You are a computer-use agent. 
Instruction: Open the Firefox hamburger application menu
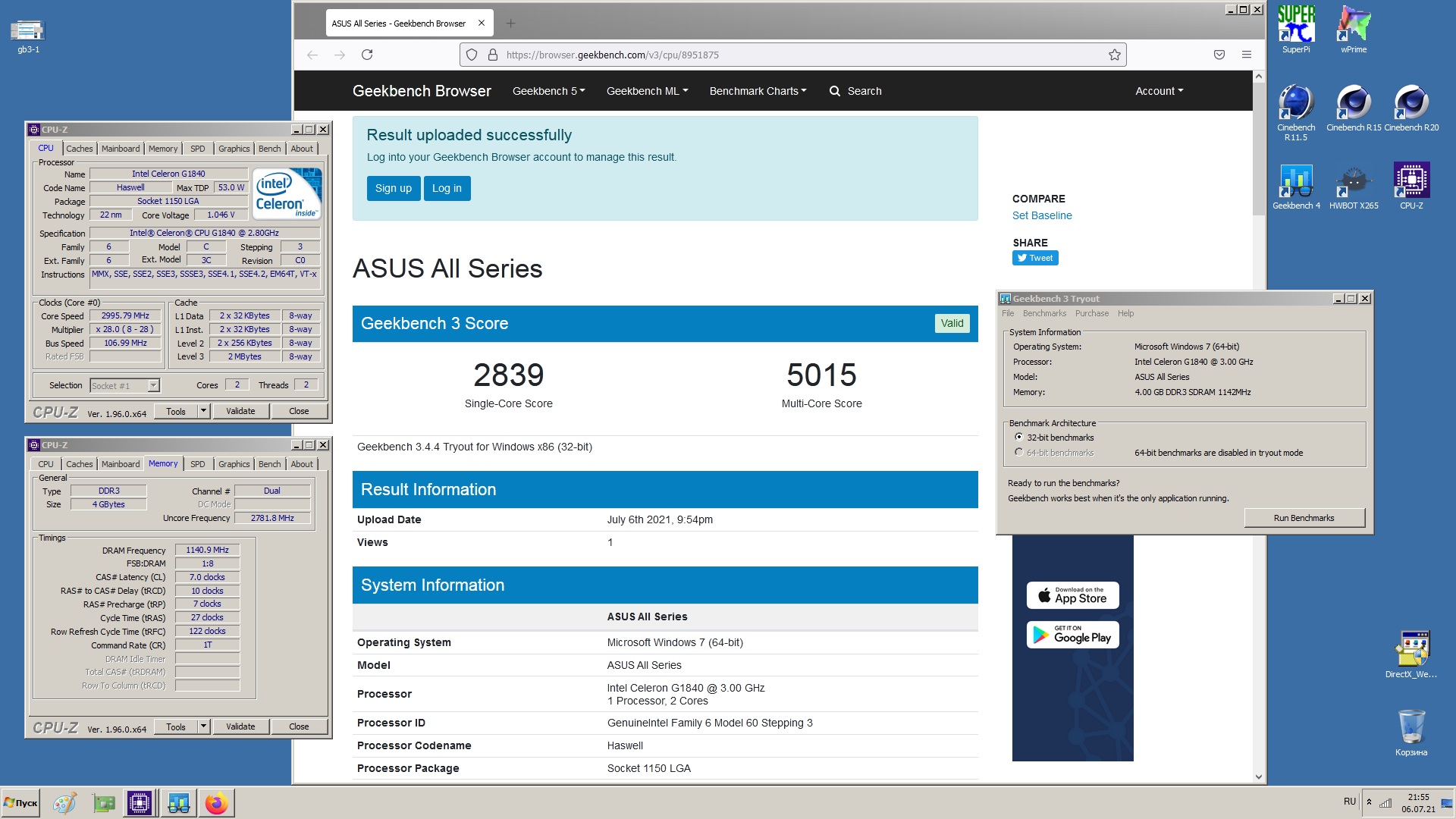tap(1246, 55)
